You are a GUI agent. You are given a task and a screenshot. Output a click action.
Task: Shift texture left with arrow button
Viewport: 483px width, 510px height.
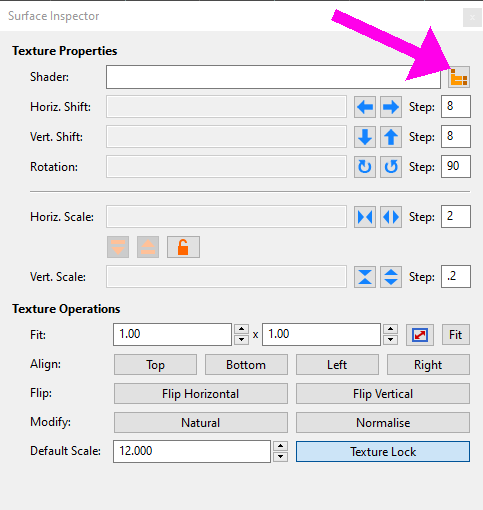tap(365, 107)
